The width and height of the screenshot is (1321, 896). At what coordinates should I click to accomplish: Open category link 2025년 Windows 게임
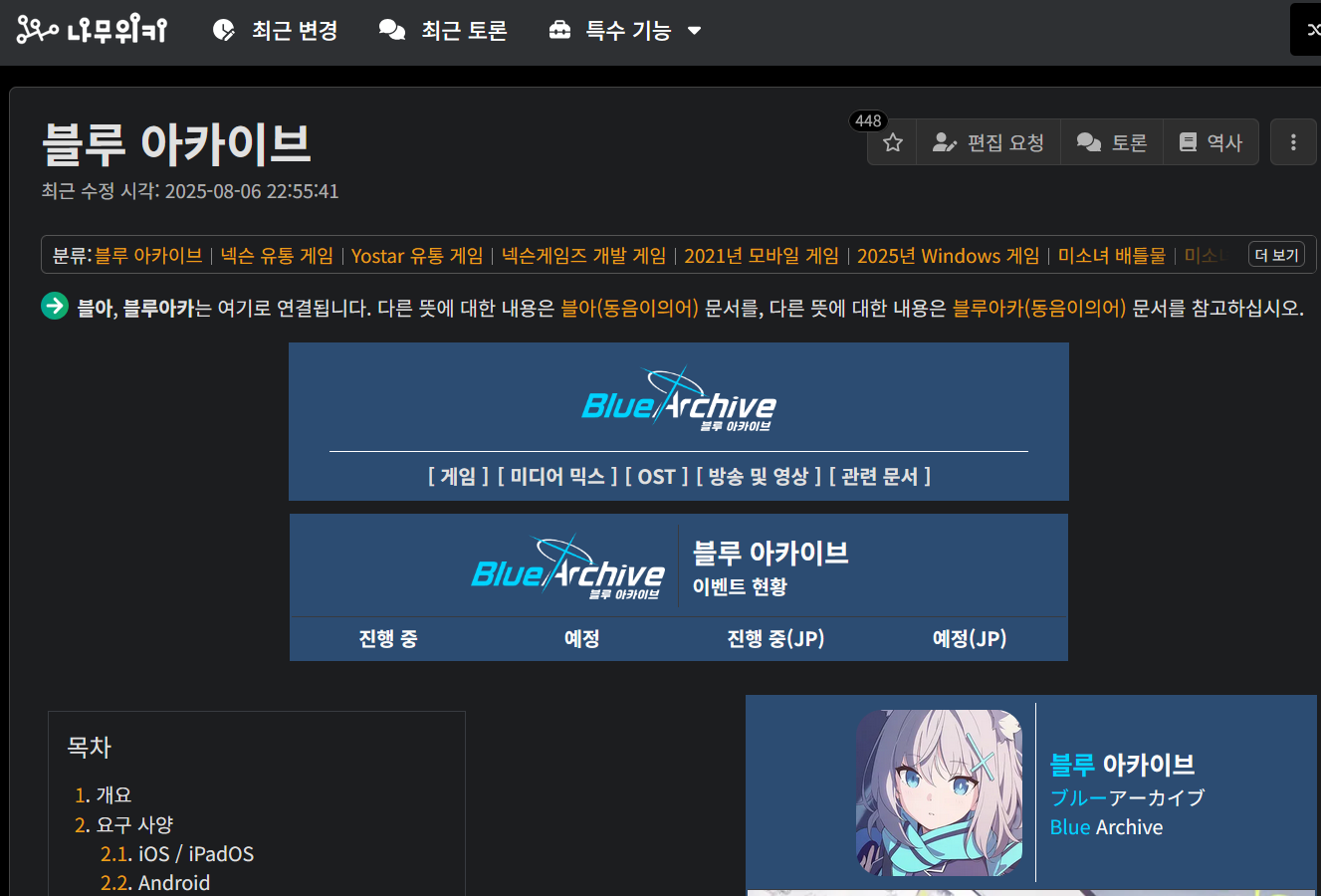(x=948, y=256)
